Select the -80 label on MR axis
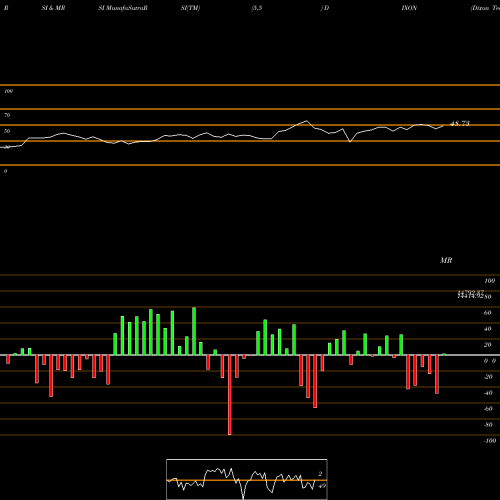This screenshot has width=500, height=500. pyautogui.click(x=488, y=425)
